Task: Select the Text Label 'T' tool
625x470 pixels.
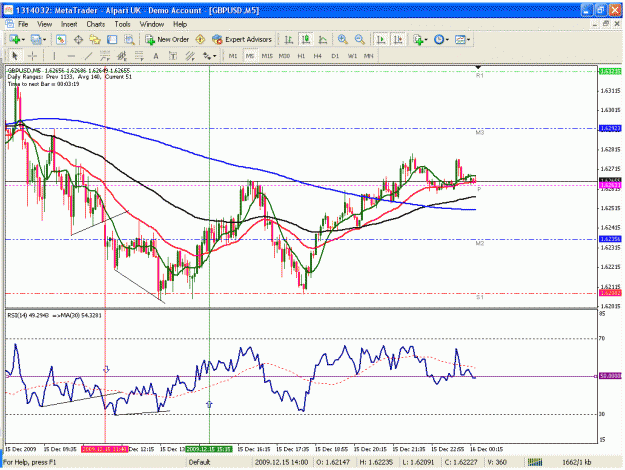Action: coord(173,56)
